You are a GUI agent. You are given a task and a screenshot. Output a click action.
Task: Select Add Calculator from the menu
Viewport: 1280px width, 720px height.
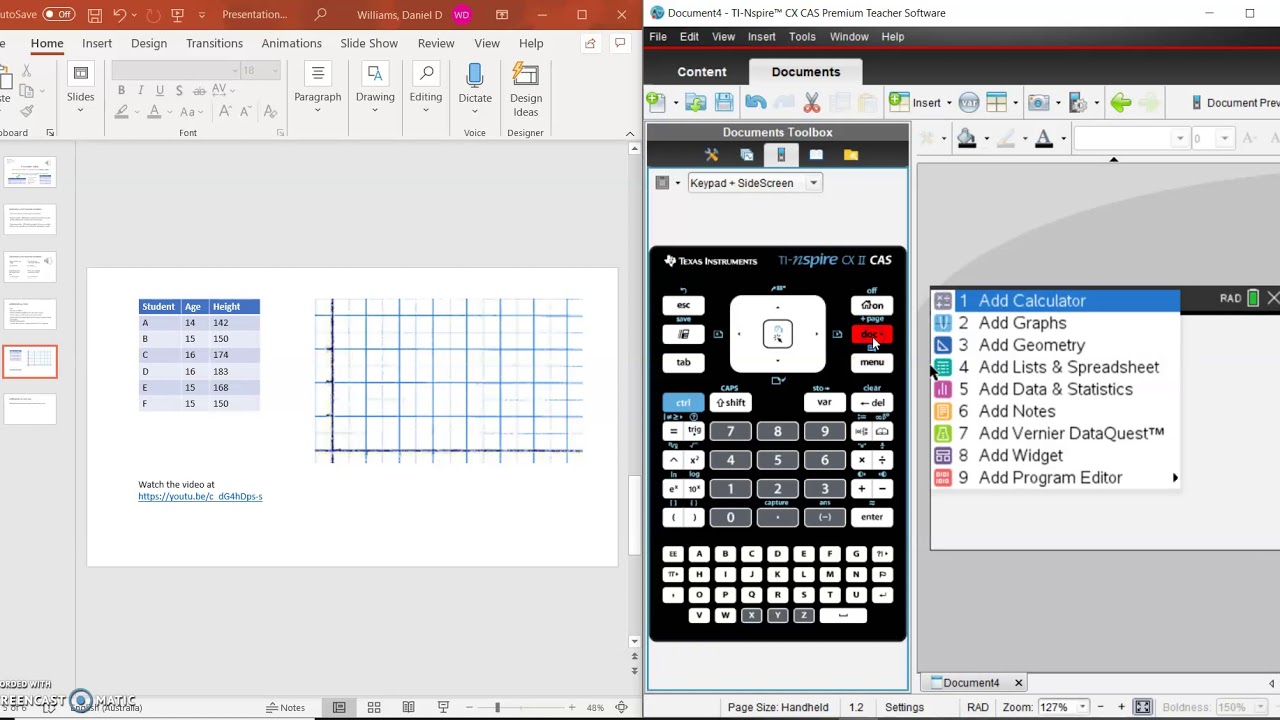[x=1056, y=300]
